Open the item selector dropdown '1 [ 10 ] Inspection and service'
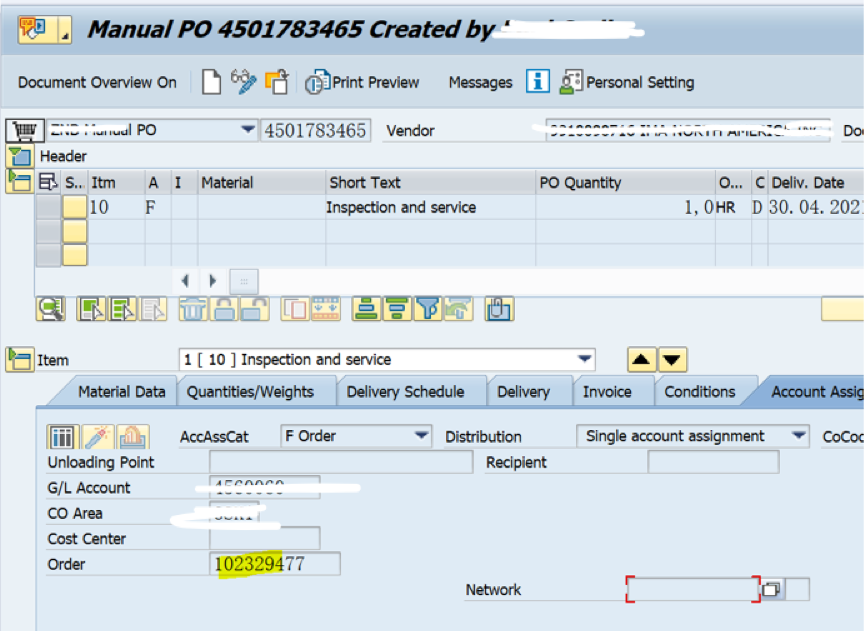864x631 pixels. pos(585,359)
